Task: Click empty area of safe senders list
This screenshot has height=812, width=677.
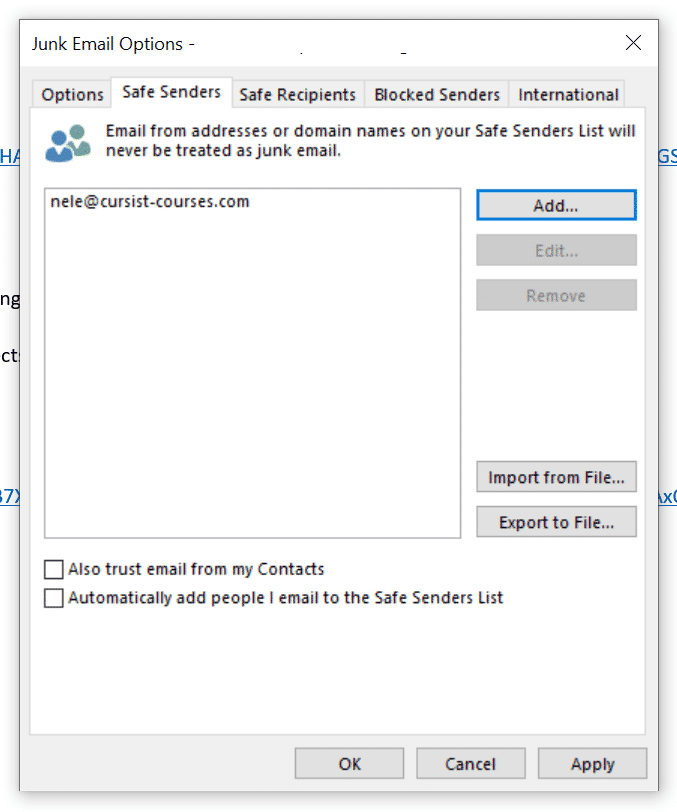Action: [252, 373]
